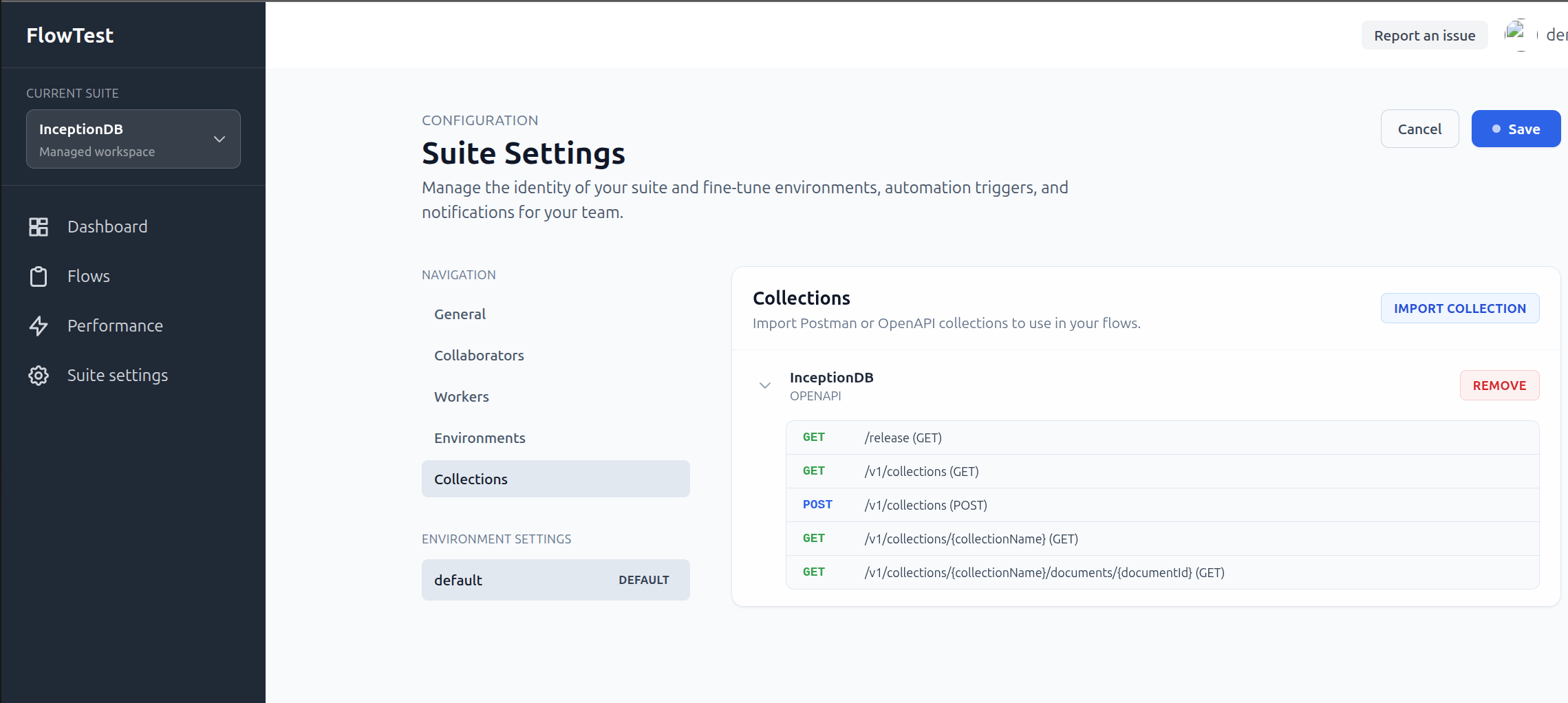Open Environments navigation item

tap(480, 438)
